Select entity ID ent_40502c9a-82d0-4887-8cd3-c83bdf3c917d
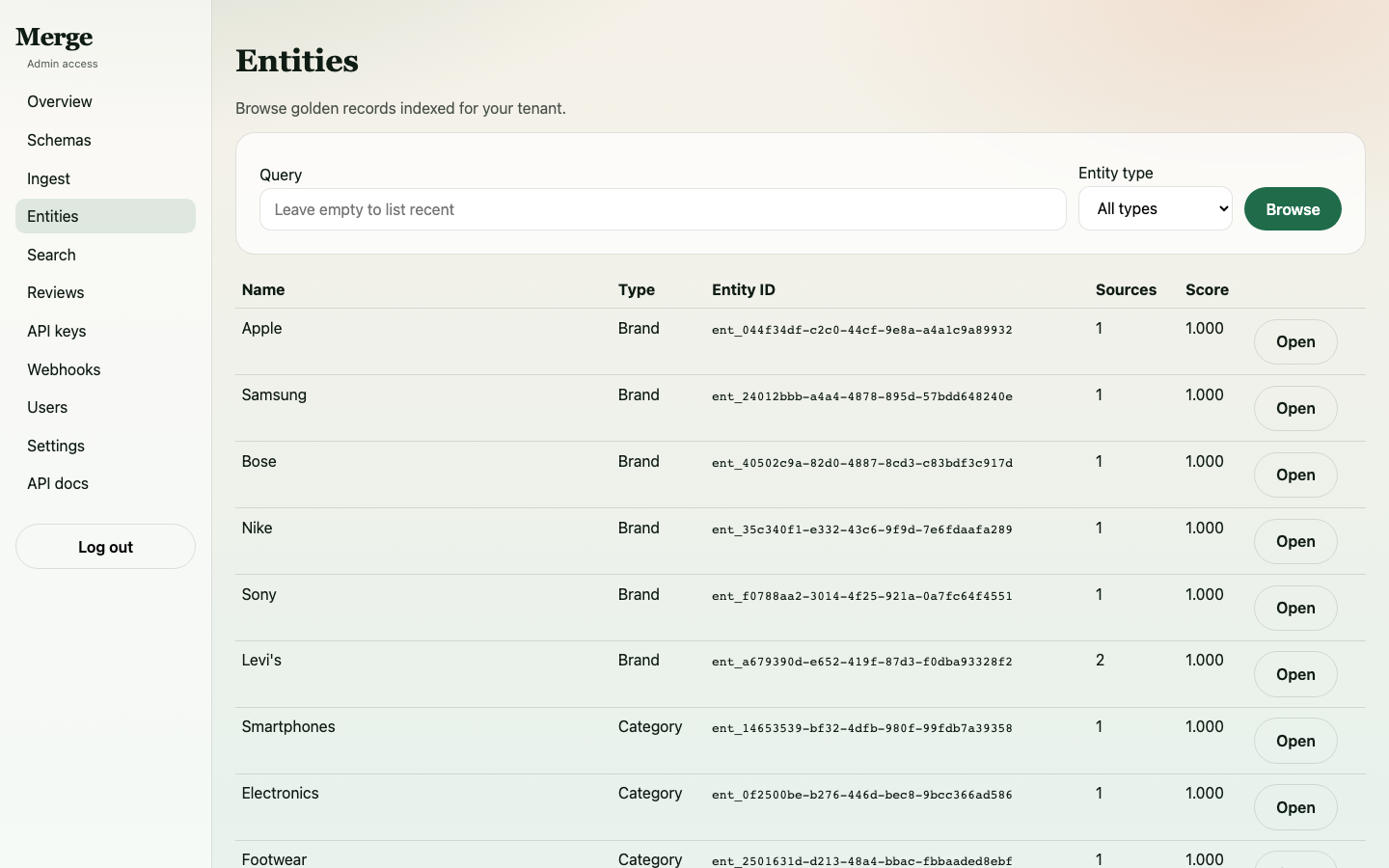Viewport: 1389px width, 868px height. pyautogui.click(x=862, y=463)
